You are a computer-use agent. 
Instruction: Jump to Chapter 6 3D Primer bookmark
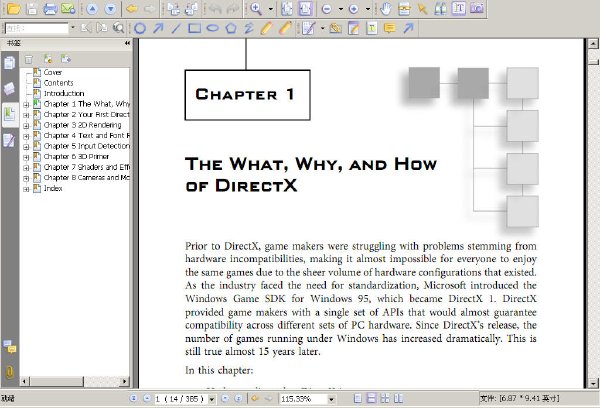76,157
